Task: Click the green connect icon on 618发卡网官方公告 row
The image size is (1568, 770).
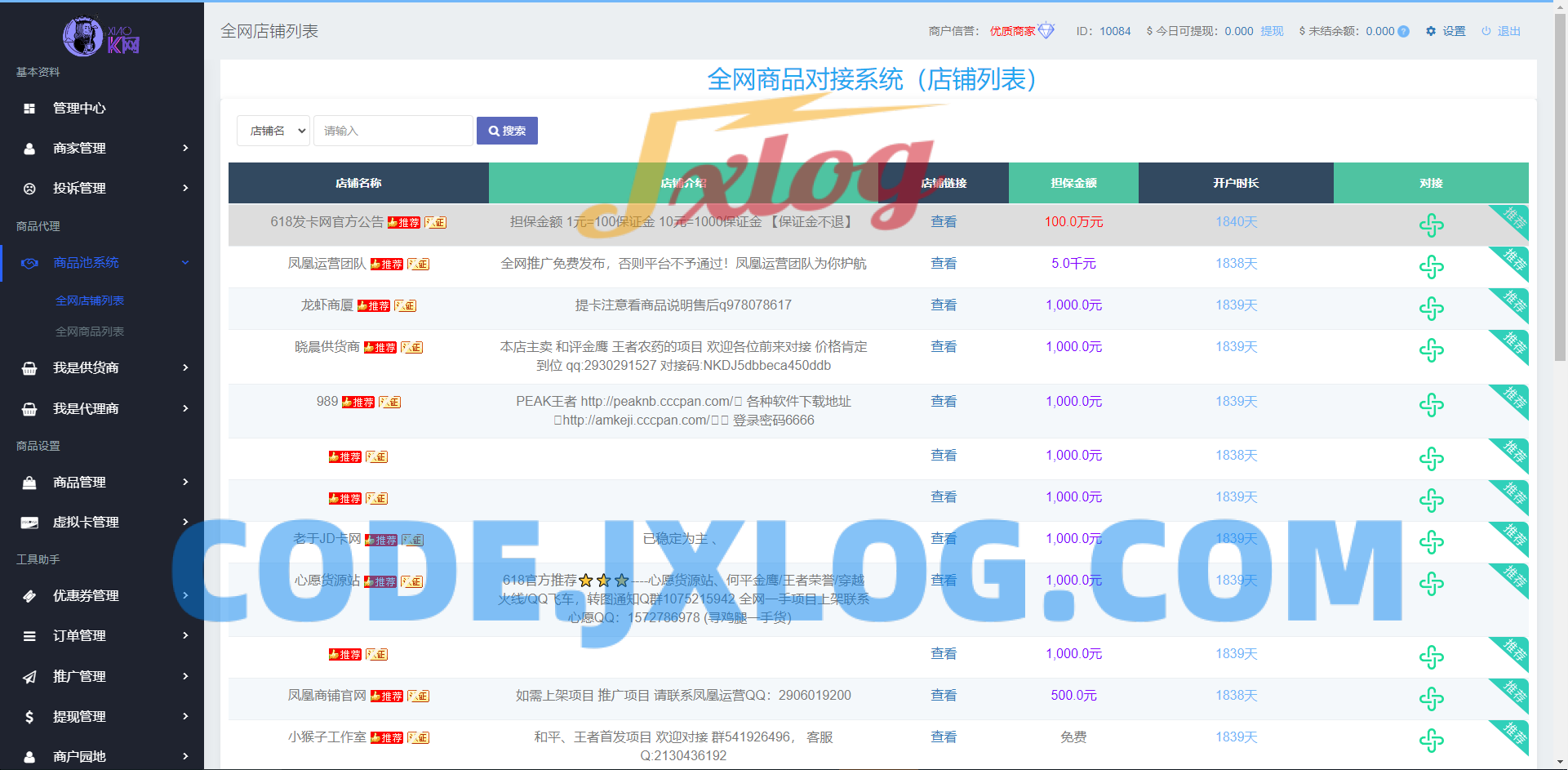Action: tap(1431, 225)
